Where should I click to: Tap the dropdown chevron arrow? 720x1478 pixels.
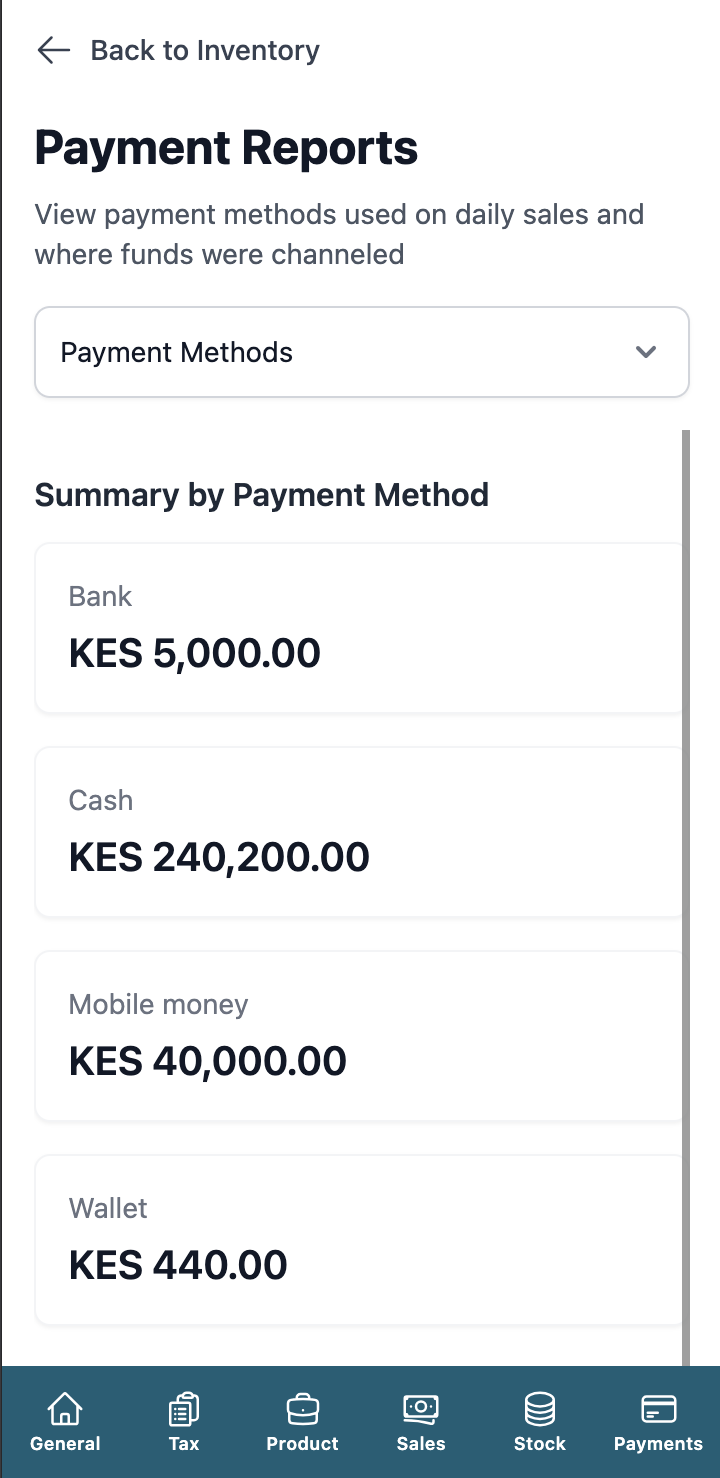[646, 352]
